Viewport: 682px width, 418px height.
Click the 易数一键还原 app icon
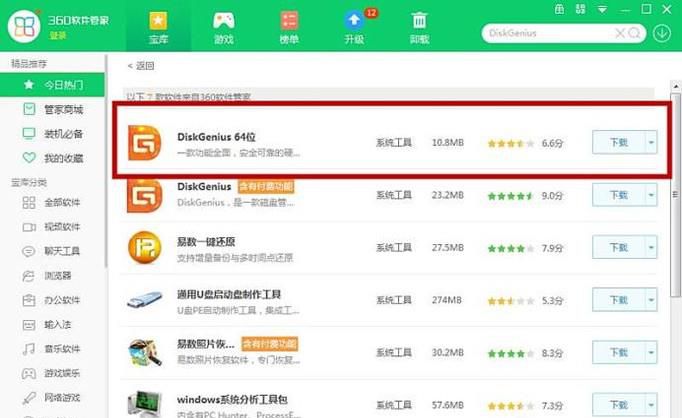pyautogui.click(x=144, y=247)
